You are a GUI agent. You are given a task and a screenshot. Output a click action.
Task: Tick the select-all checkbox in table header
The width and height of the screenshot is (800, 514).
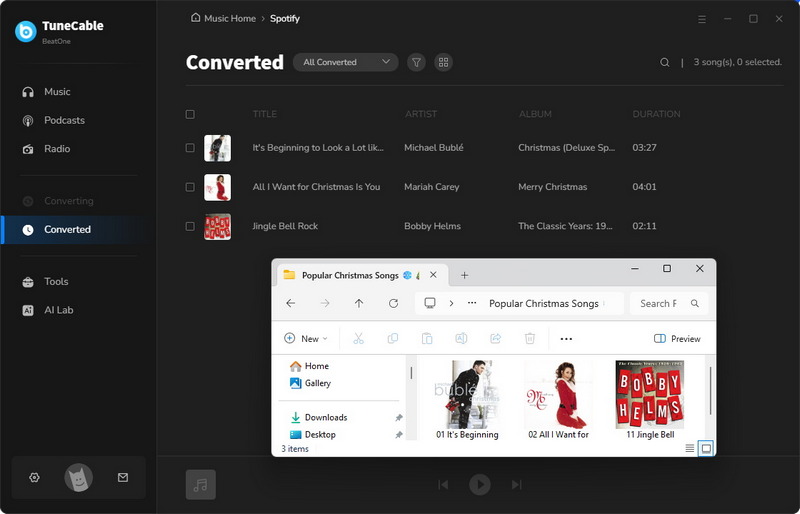pos(190,114)
